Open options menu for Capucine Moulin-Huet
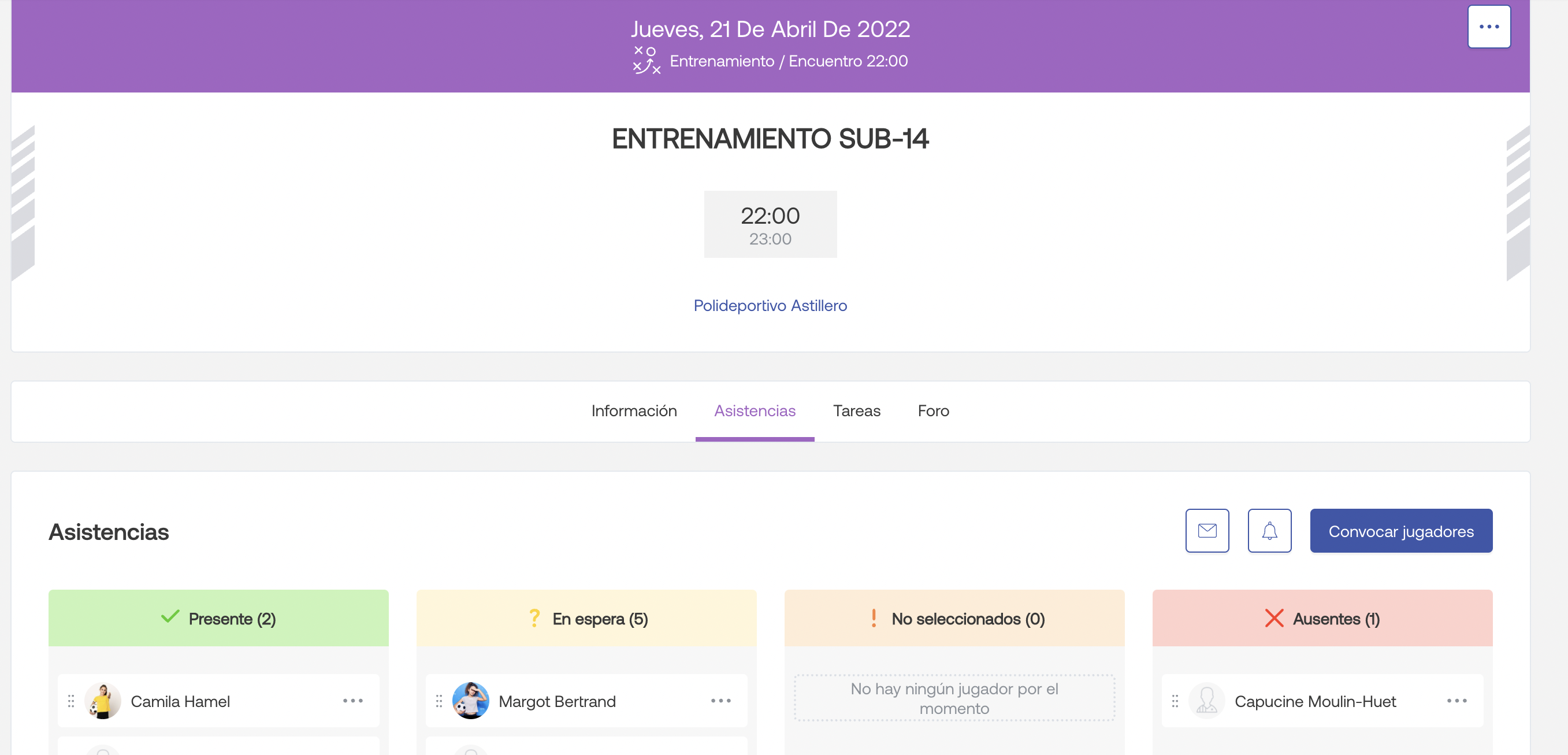This screenshot has height=755, width=1568. pyautogui.click(x=1456, y=701)
